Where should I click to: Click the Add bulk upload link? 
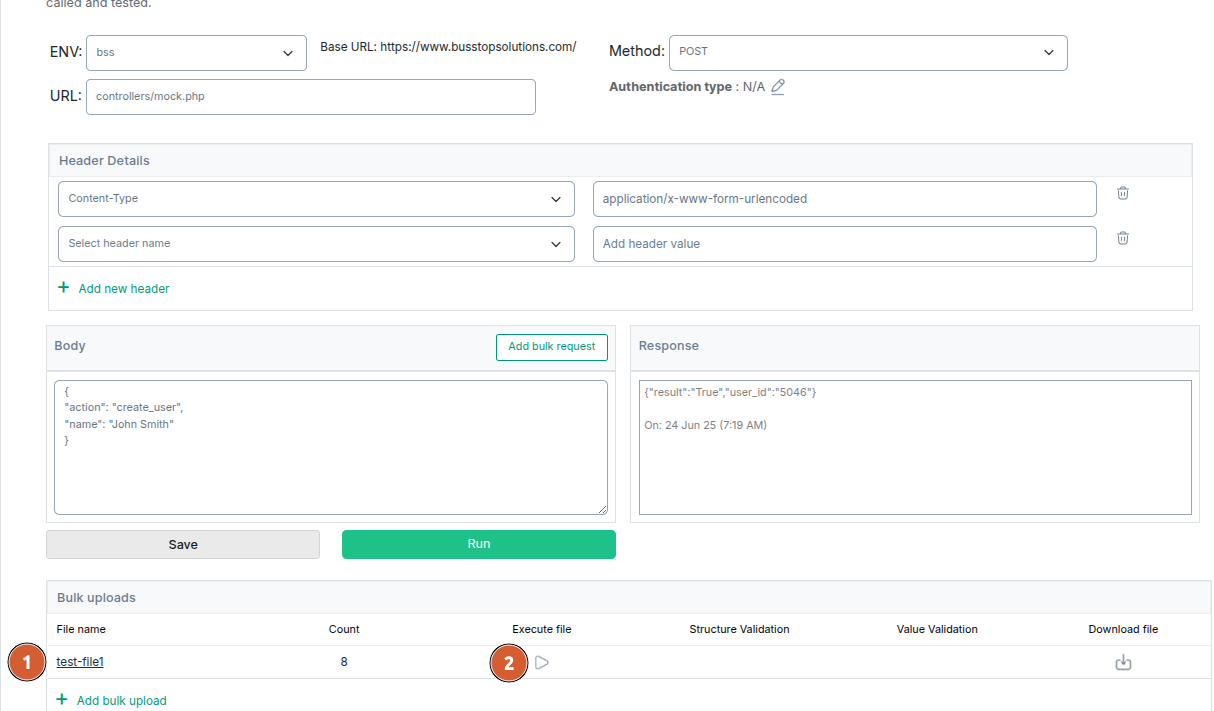122,701
